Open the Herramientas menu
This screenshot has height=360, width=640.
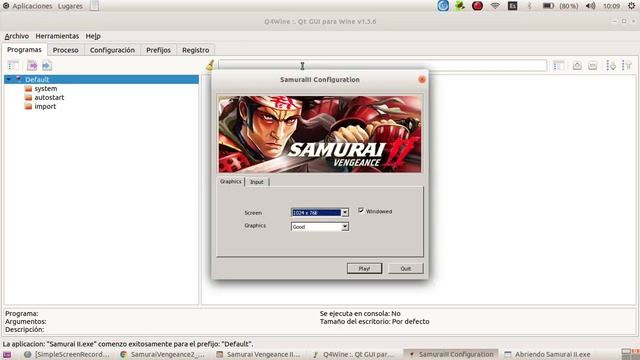[57, 36]
